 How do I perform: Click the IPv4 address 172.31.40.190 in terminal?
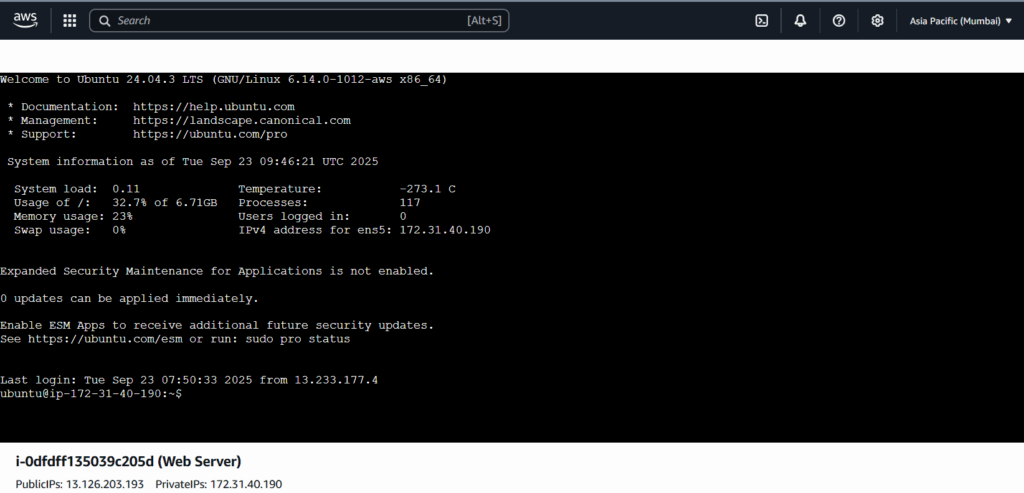click(445, 231)
